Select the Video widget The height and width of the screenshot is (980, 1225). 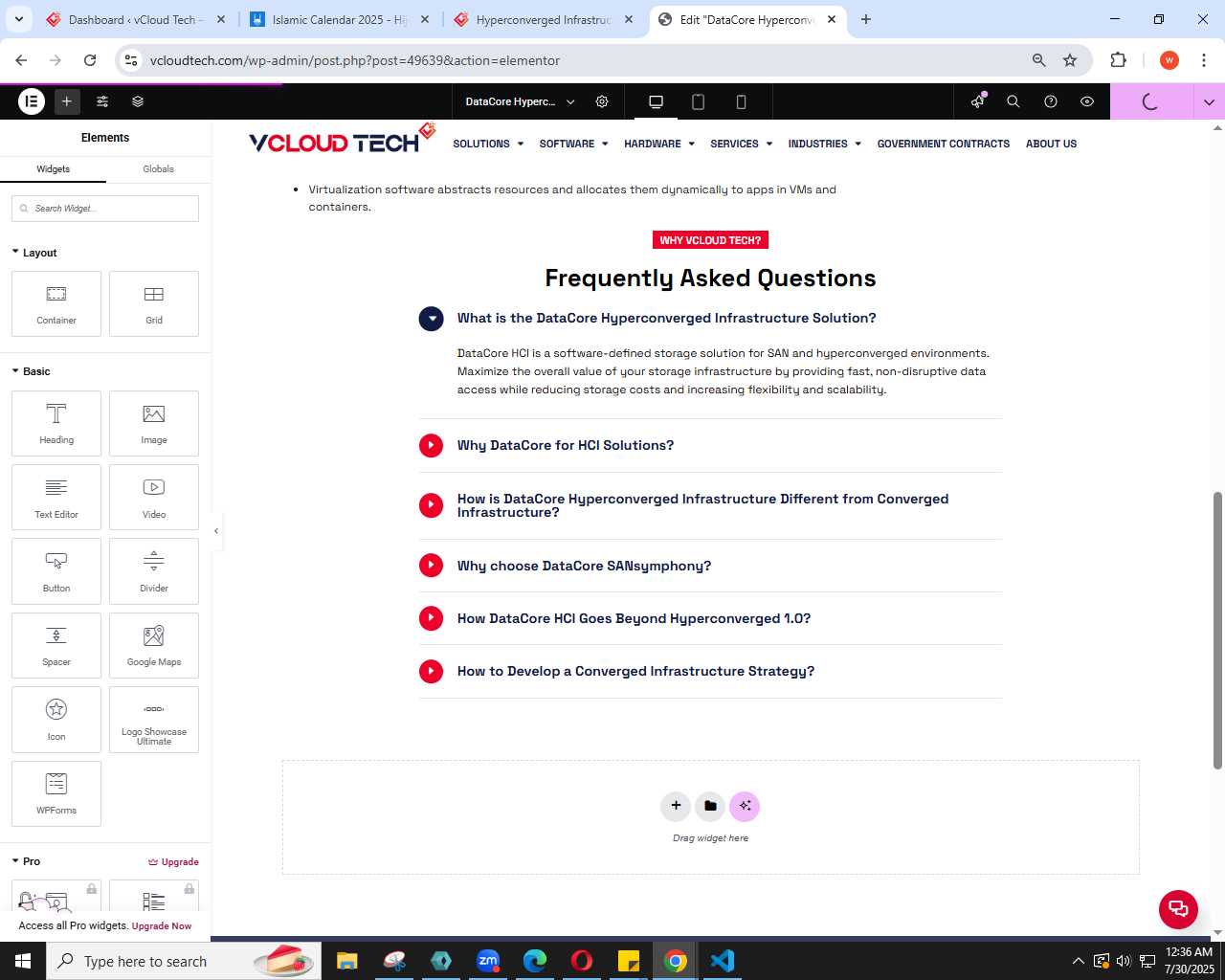pyautogui.click(x=154, y=498)
